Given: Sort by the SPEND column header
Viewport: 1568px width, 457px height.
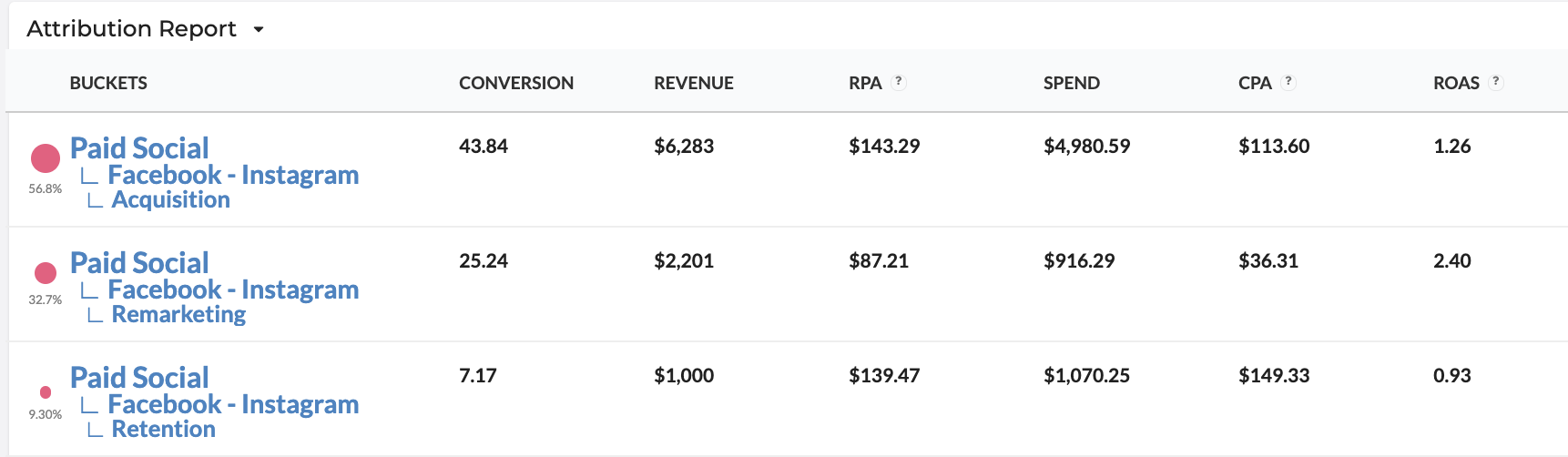Looking at the screenshot, I should click(x=1071, y=83).
